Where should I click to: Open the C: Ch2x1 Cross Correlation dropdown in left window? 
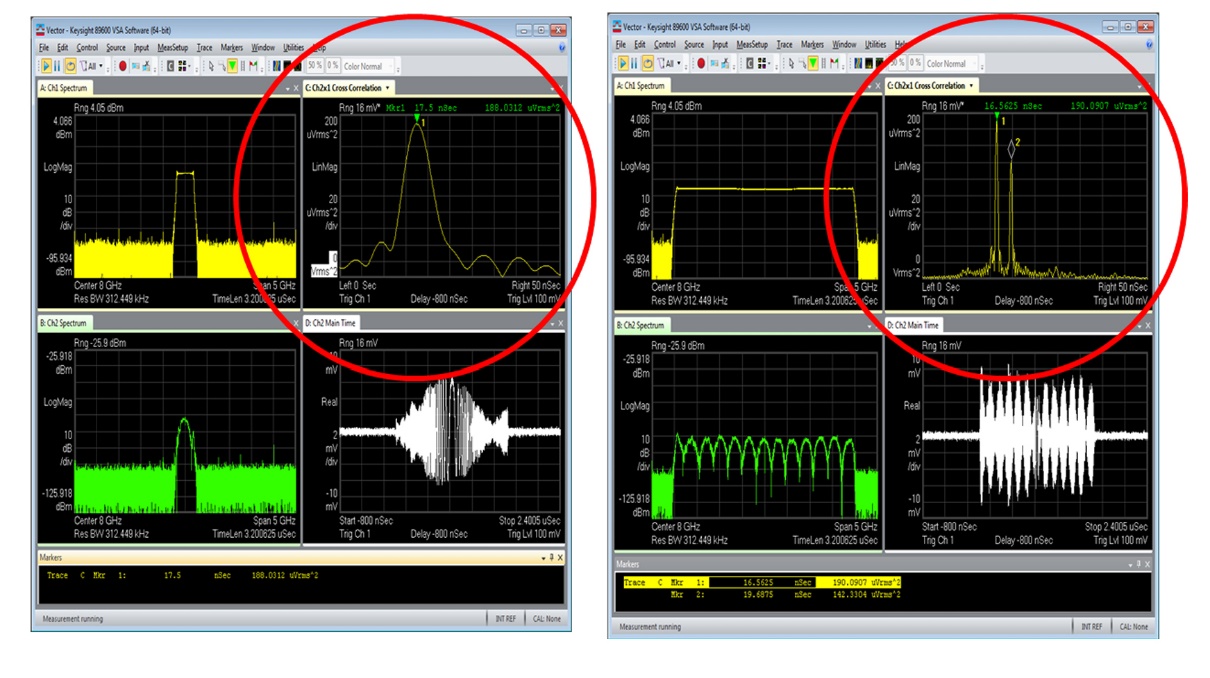point(388,88)
